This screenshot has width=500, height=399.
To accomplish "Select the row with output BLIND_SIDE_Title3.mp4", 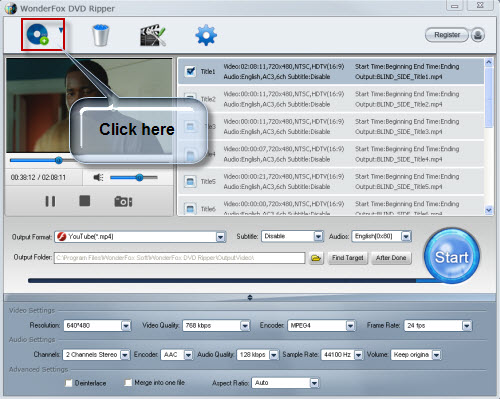I will (331, 126).
